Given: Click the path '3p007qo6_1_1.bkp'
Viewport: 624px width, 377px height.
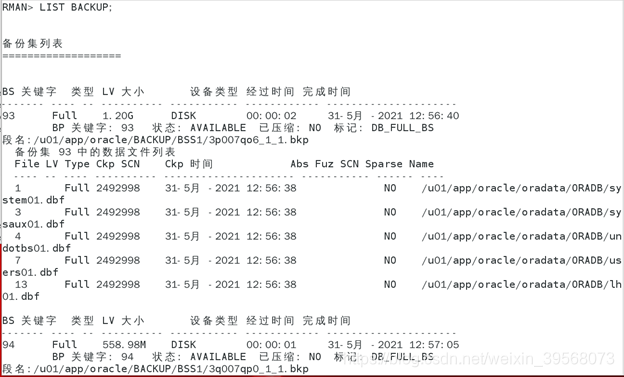Looking at the screenshot, I should point(258,140).
